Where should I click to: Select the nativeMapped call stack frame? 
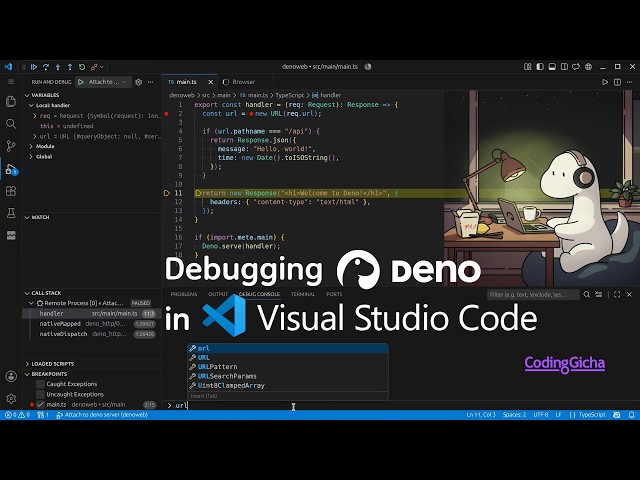[92, 324]
